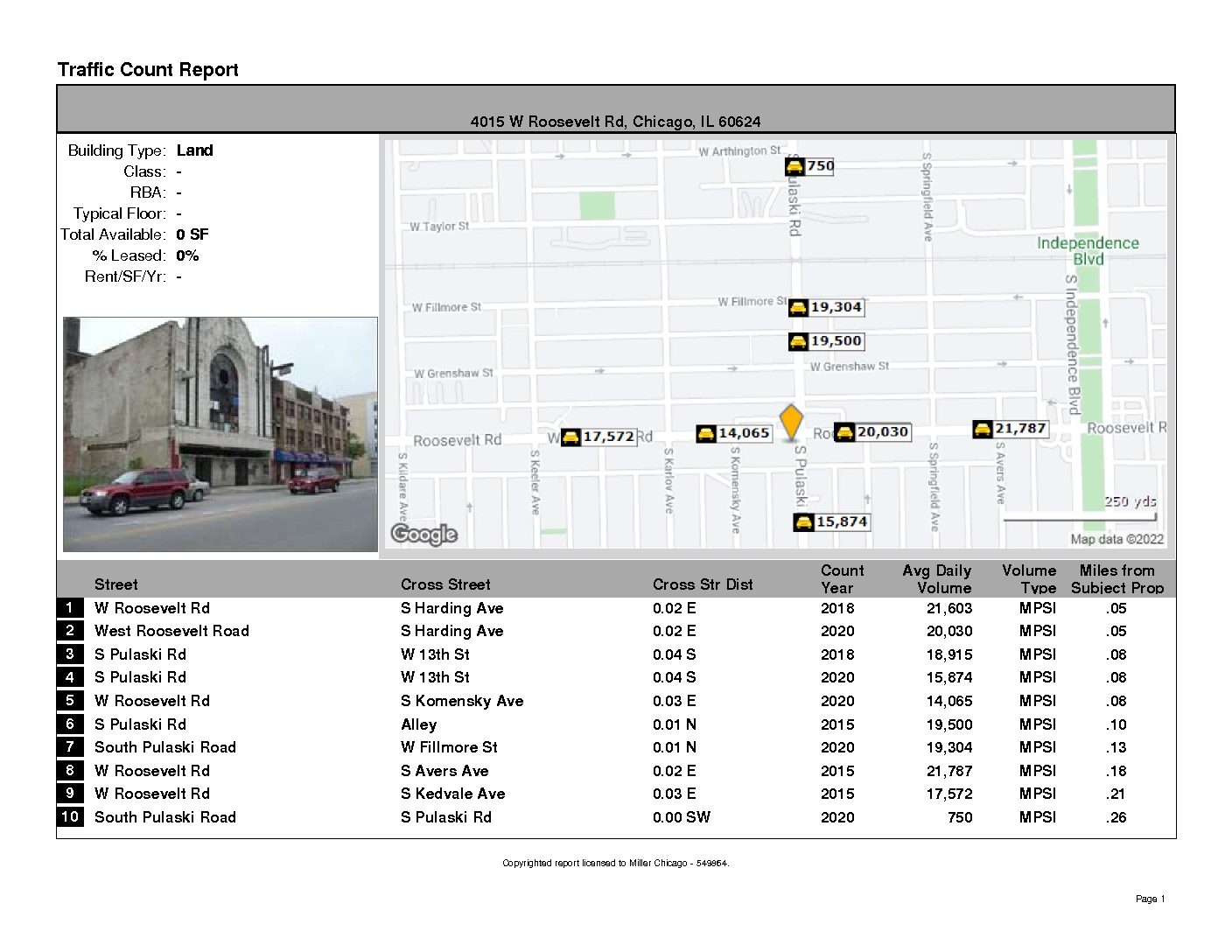The width and height of the screenshot is (1232, 952).
Task: Select row number 2 badge
Action: tap(70, 631)
